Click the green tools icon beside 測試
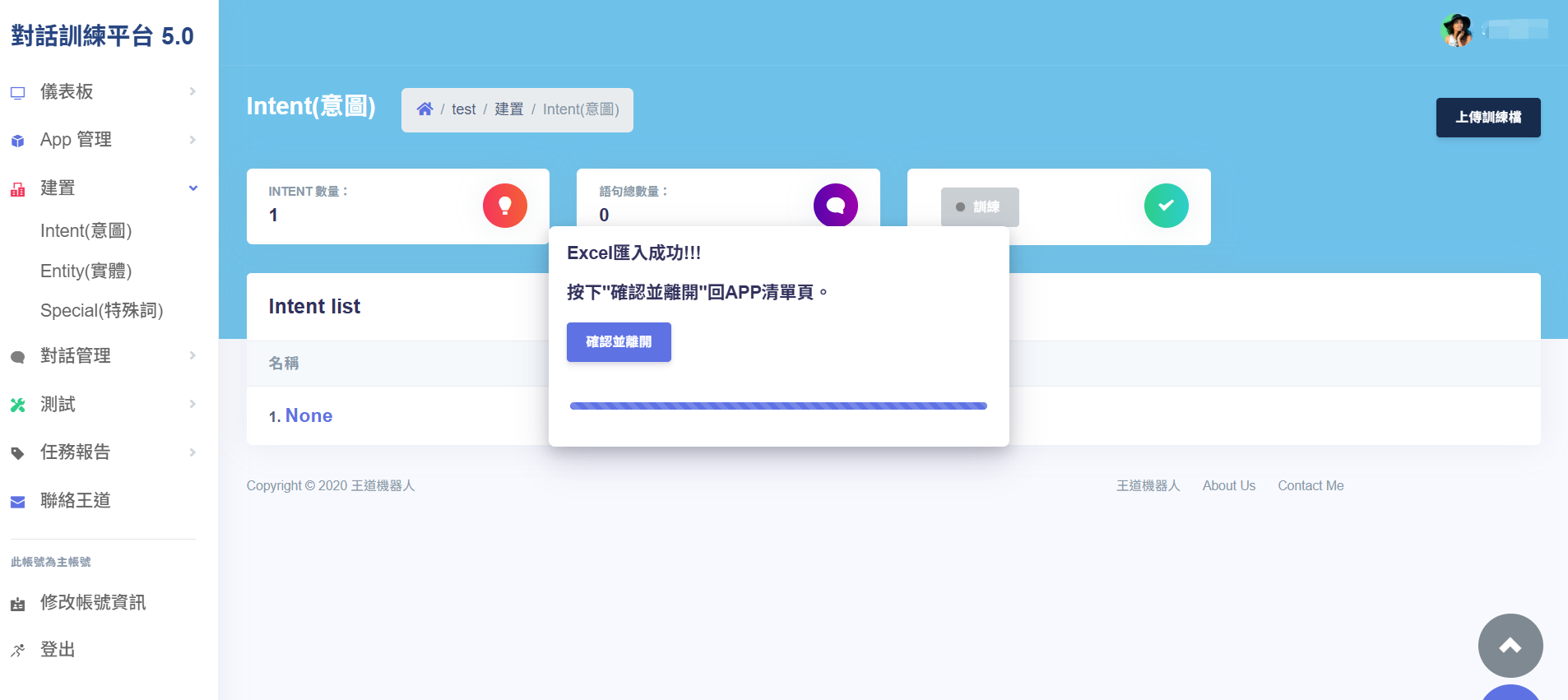This screenshot has width=1568, height=700. click(17, 405)
